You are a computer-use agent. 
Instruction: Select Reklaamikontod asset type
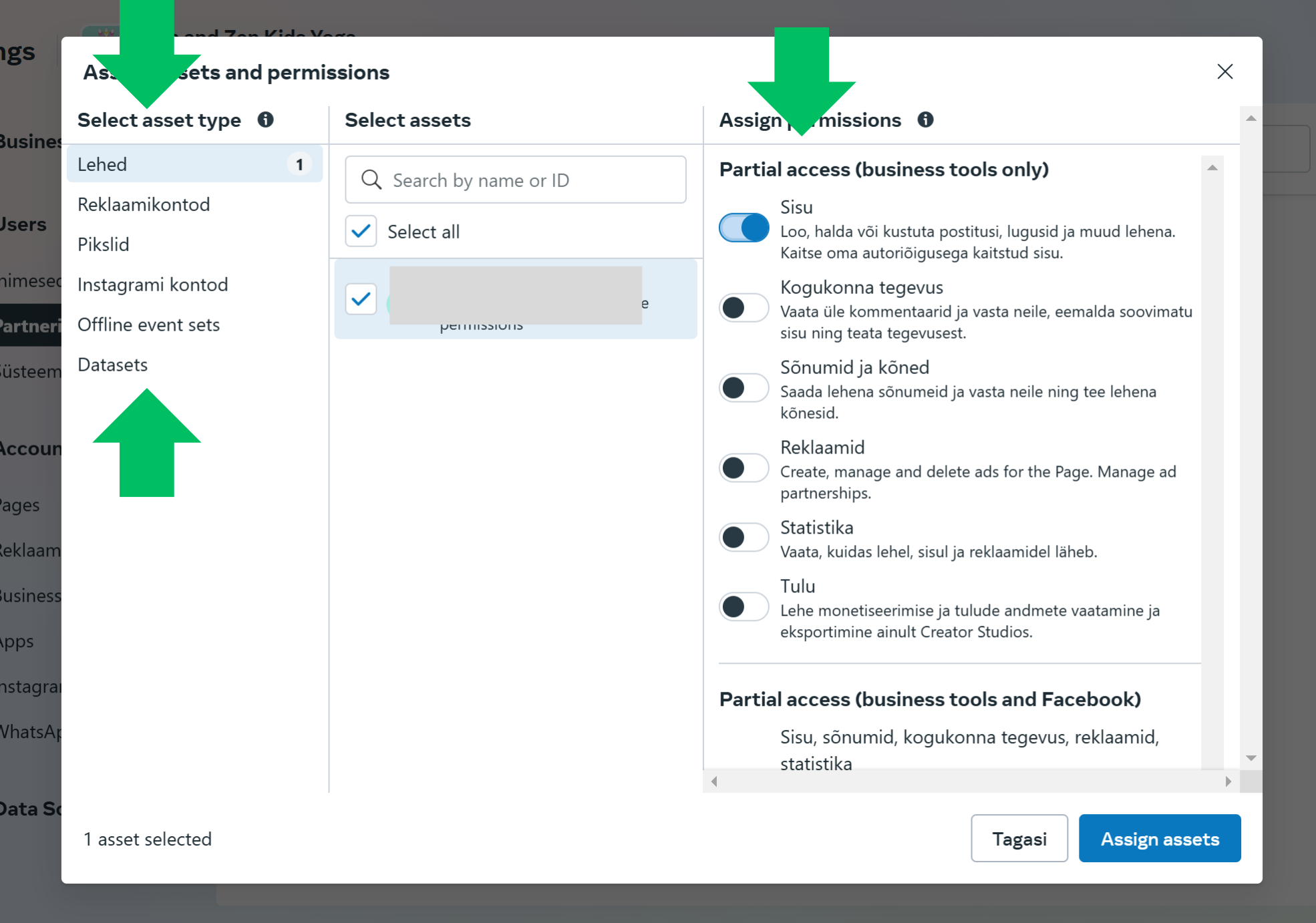[144, 204]
